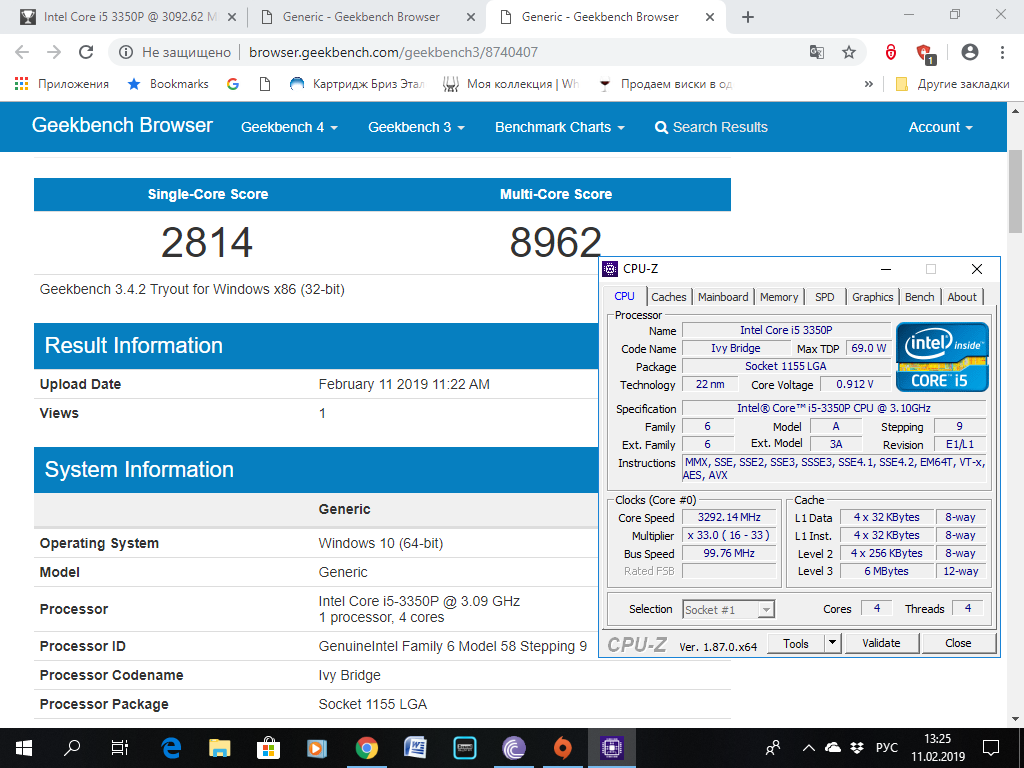Open Моя коллекция bookmark
This screenshot has width=1024, height=768.
[x=511, y=84]
